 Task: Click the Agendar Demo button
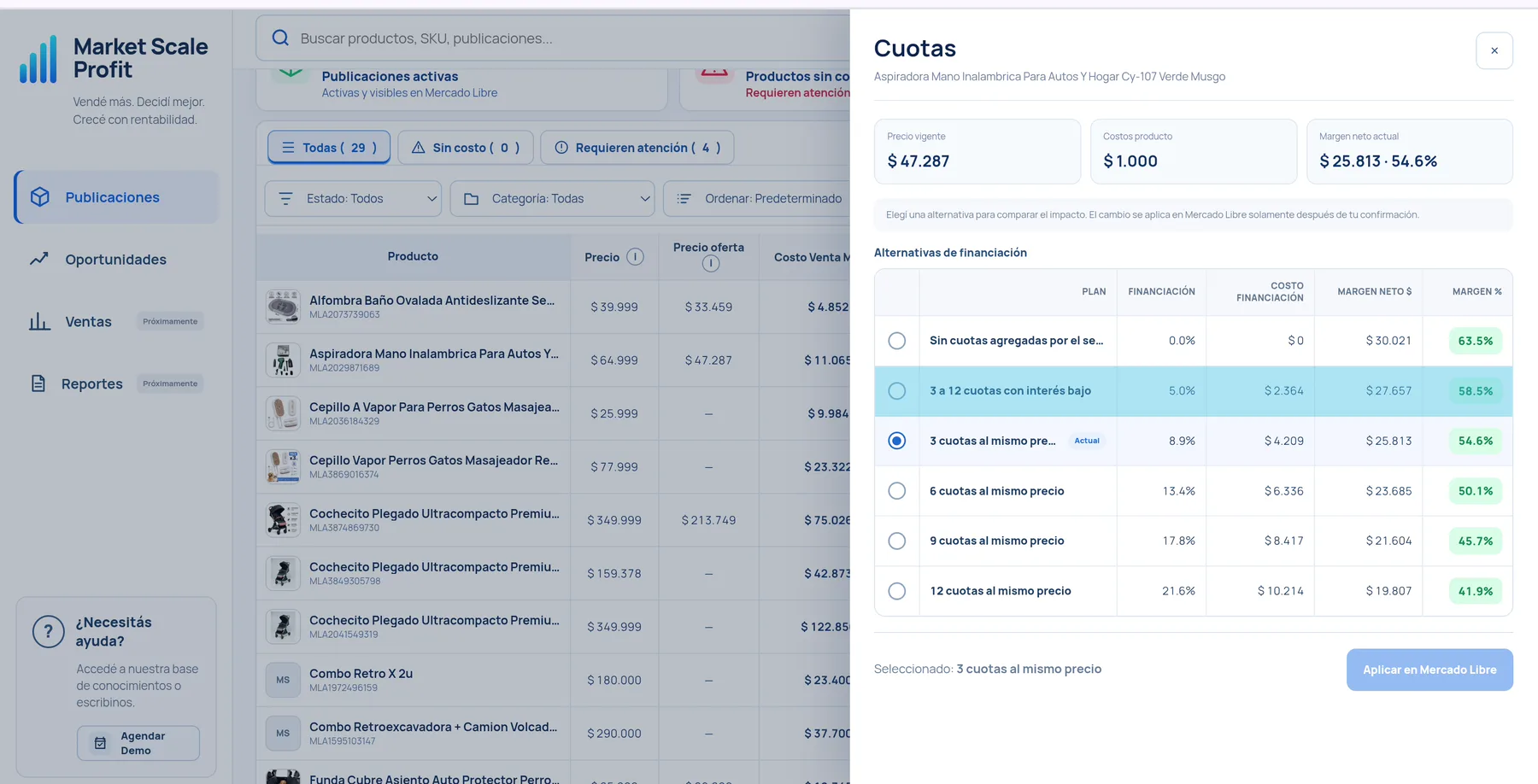138,743
